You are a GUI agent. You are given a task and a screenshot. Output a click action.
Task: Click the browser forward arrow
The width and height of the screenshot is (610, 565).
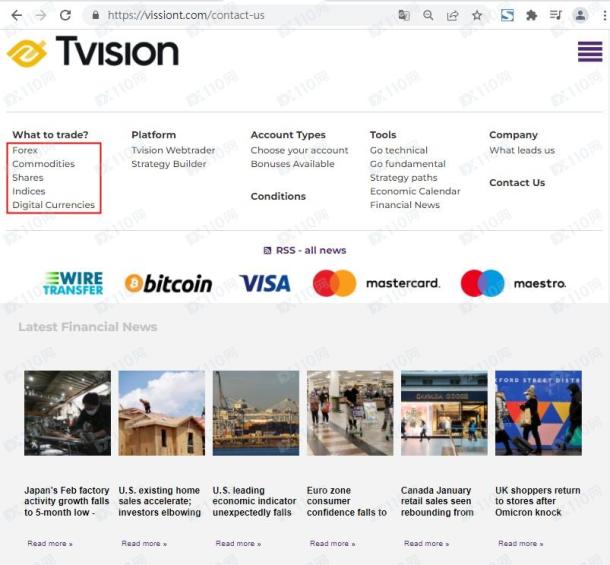coord(40,16)
